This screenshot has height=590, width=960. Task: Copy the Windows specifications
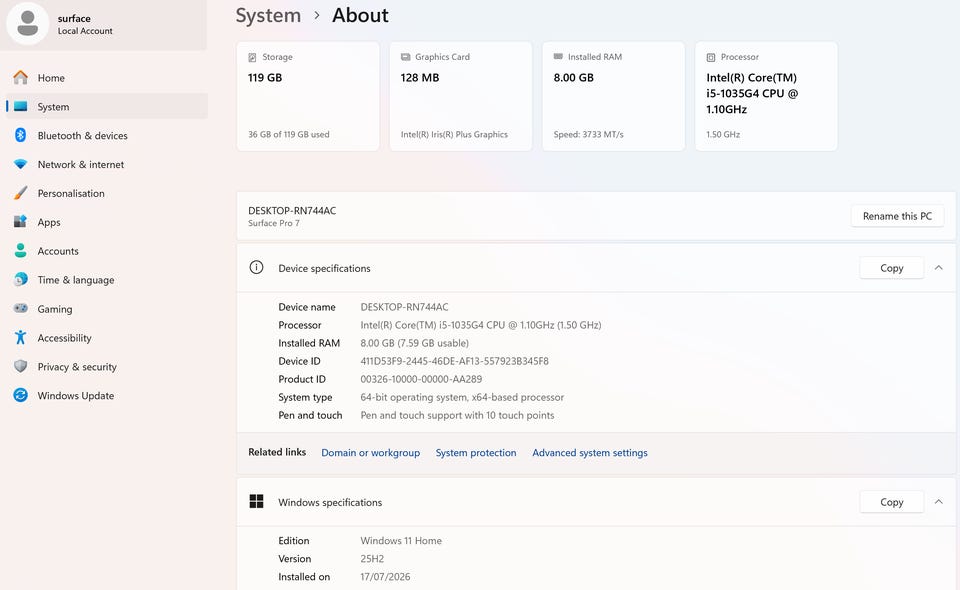pyautogui.click(x=891, y=502)
